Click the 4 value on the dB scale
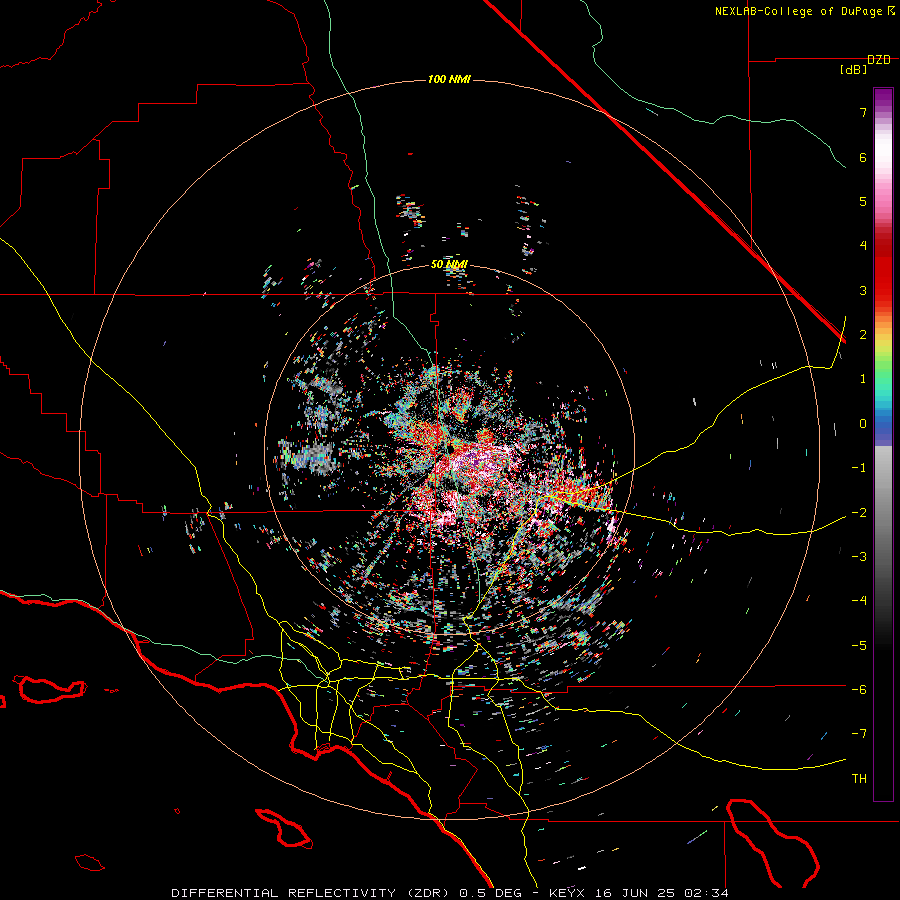Screen dimensions: 900x900 pos(863,246)
